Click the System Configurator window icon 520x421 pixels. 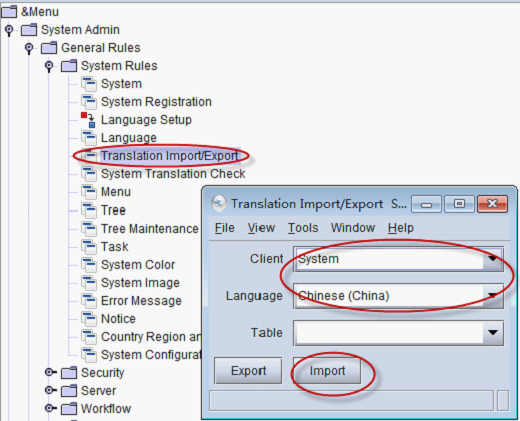coord(89,355)
